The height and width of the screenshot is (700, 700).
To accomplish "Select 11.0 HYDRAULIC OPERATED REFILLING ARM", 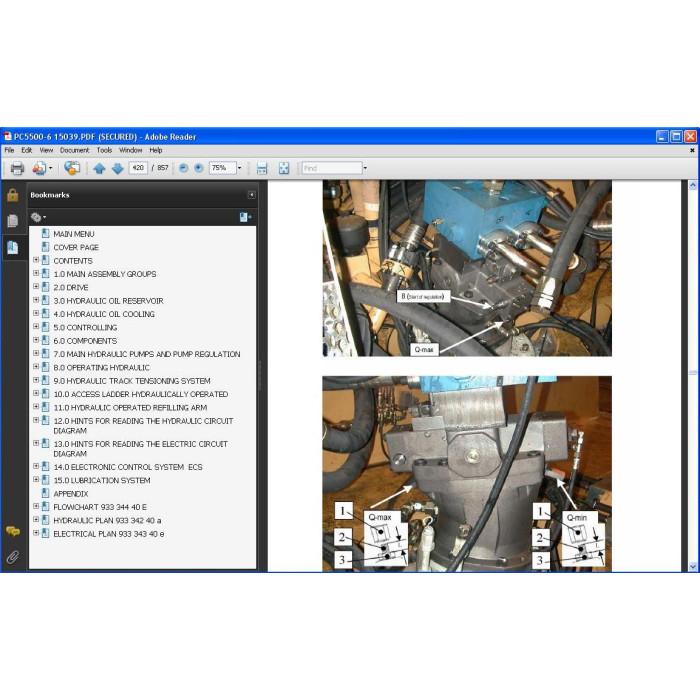I will click(130, 408).
